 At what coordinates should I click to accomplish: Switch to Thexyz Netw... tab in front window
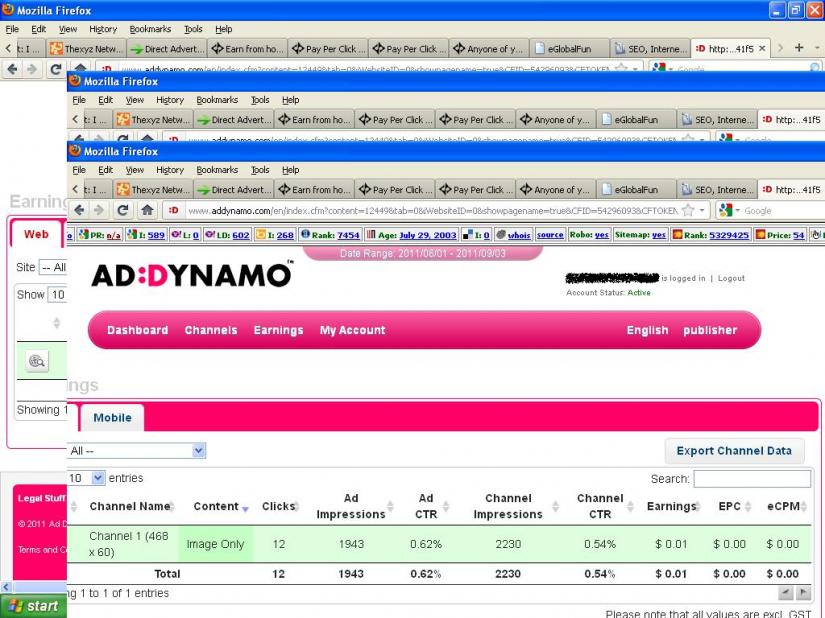tap(153, 189)
